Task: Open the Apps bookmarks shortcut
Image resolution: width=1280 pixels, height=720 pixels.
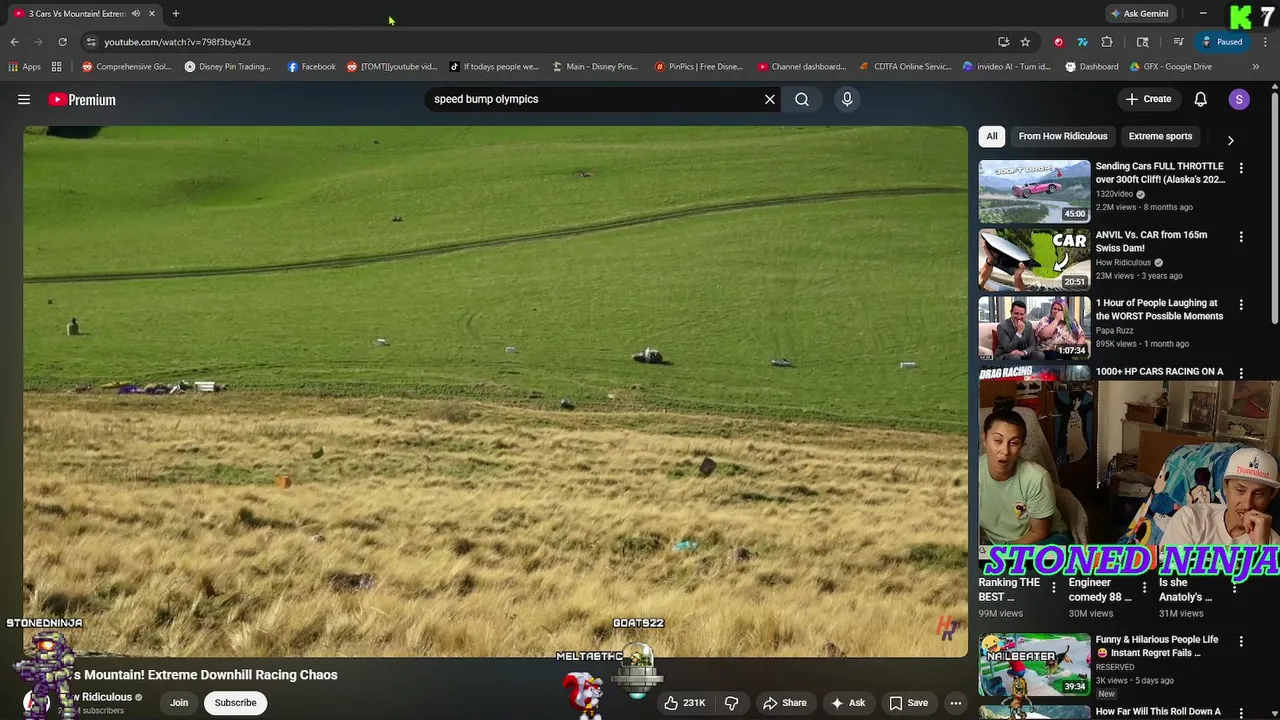Action: tap(25, 67)
